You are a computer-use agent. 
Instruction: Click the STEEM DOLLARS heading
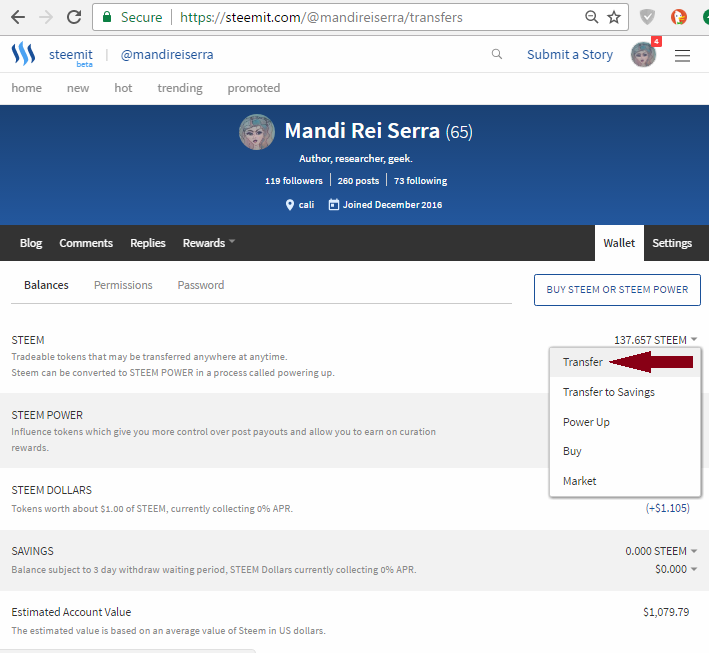52,490
